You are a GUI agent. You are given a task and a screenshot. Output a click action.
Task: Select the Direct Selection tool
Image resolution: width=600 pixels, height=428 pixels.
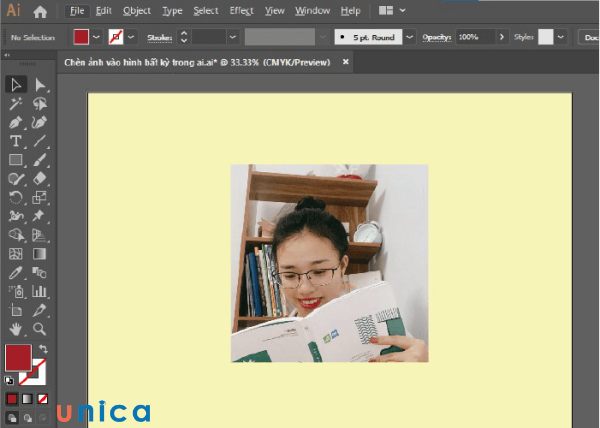(x=40, y=85)
